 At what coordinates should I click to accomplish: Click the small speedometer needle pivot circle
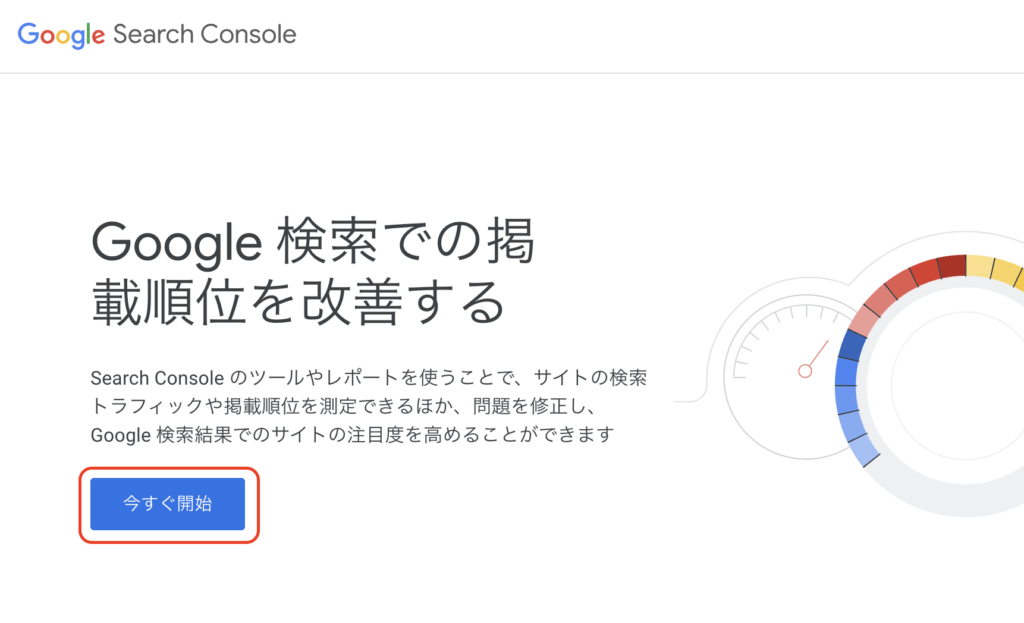[x=805, y=371]
